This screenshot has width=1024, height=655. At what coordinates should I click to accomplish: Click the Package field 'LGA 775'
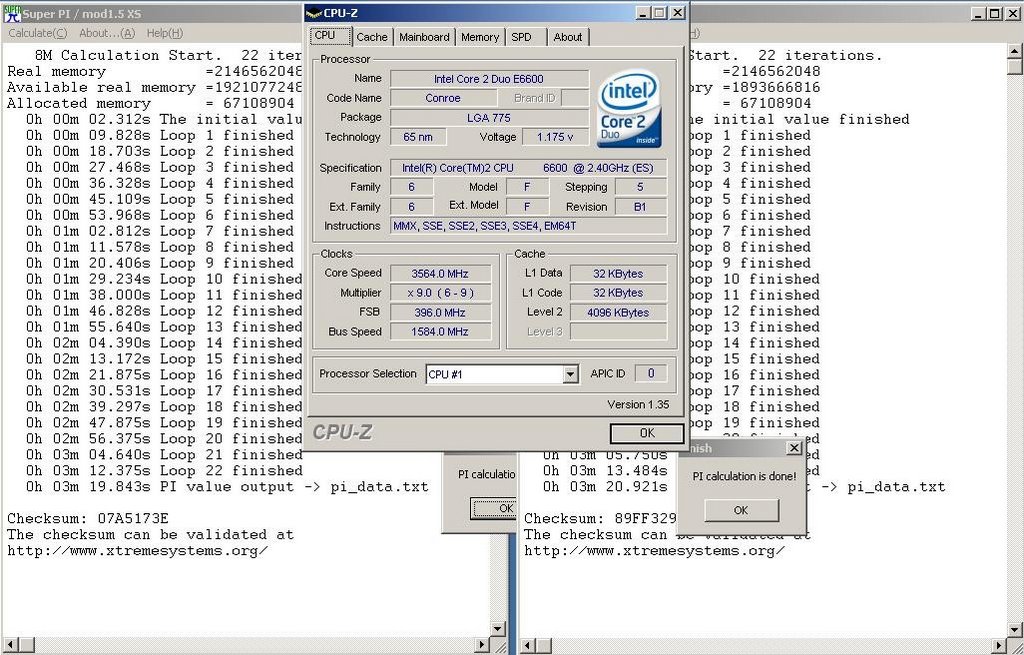tap(488, 118)
